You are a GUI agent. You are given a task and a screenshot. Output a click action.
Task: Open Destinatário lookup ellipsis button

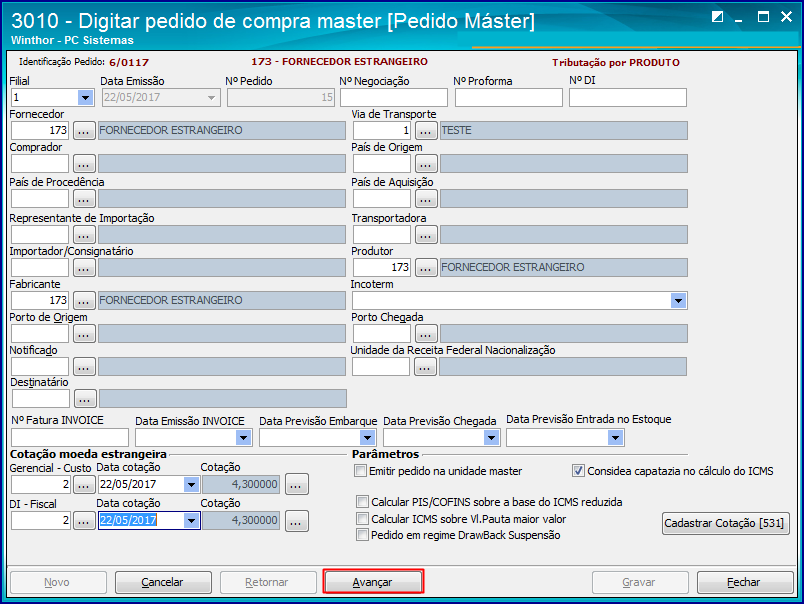(x=85, y=398)
